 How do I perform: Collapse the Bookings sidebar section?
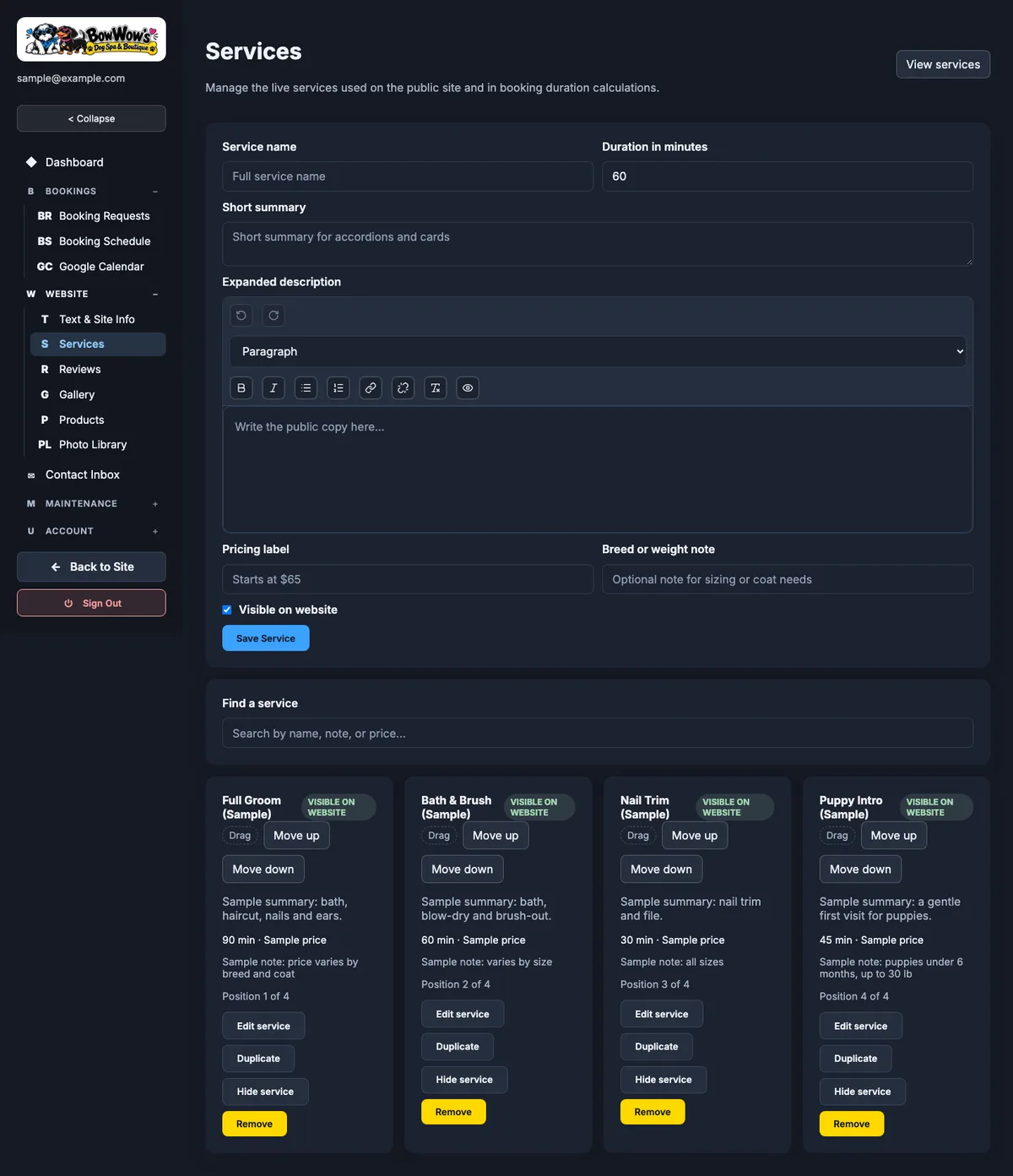click(155, 192)
